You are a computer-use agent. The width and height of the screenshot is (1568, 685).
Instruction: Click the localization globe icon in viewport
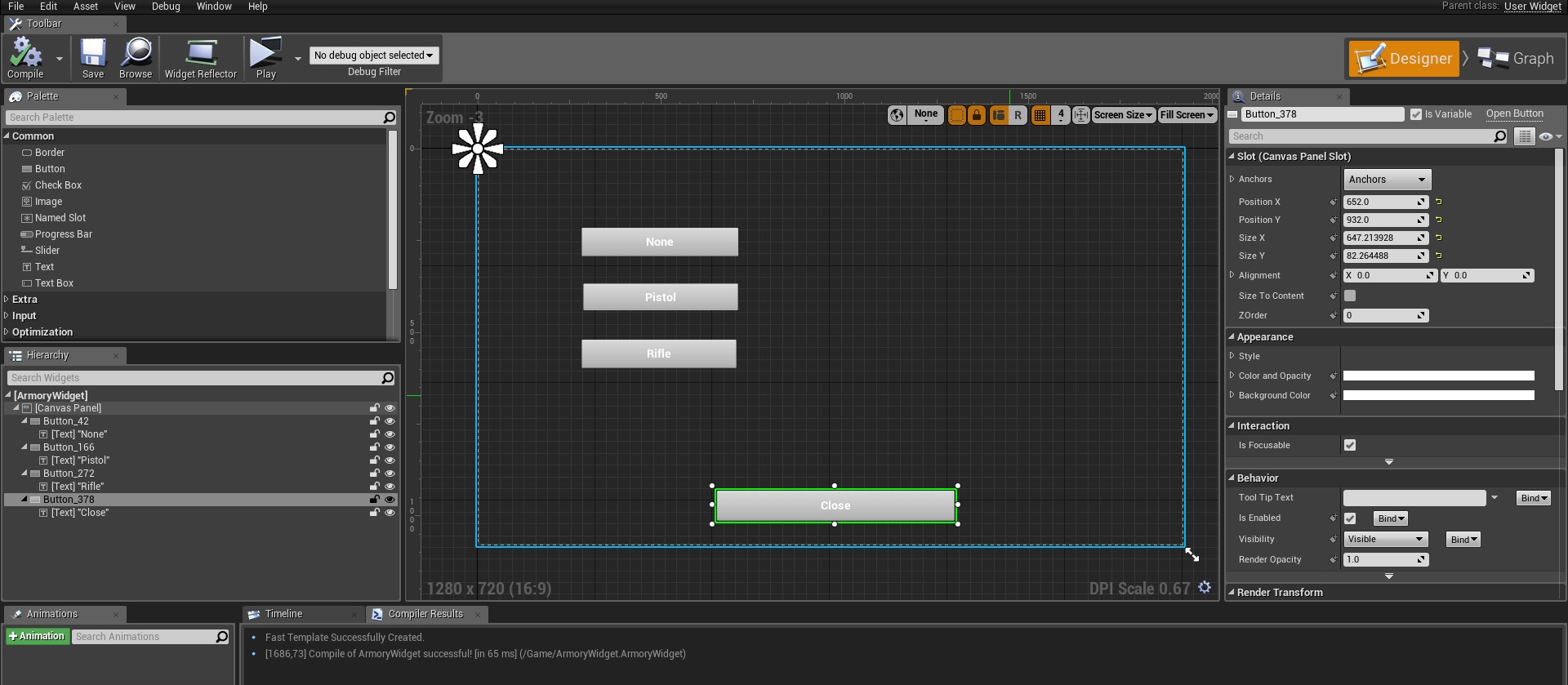coord(897,115)
